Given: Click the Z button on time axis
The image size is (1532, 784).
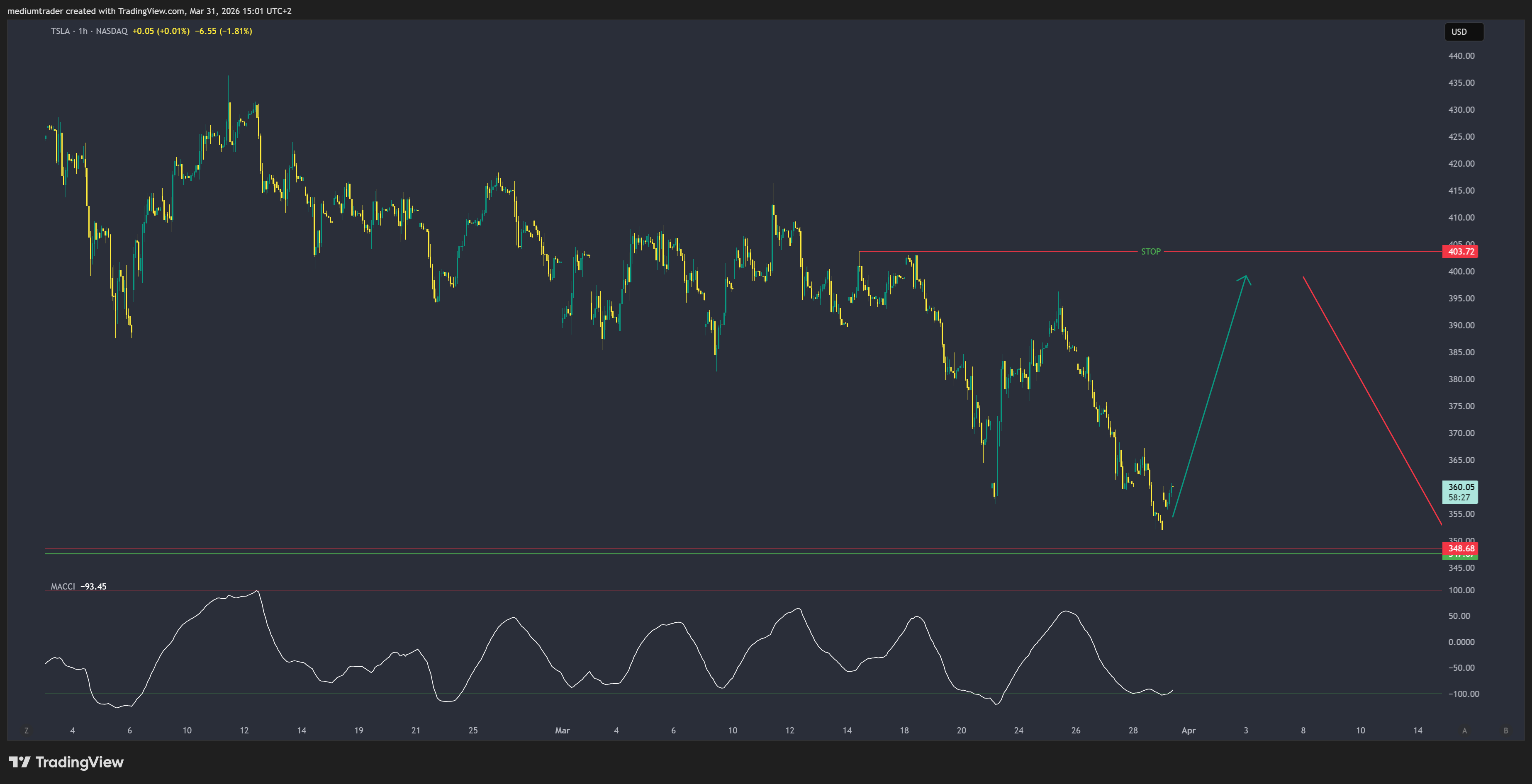Looking at the screenshot, I should (26, 731).
